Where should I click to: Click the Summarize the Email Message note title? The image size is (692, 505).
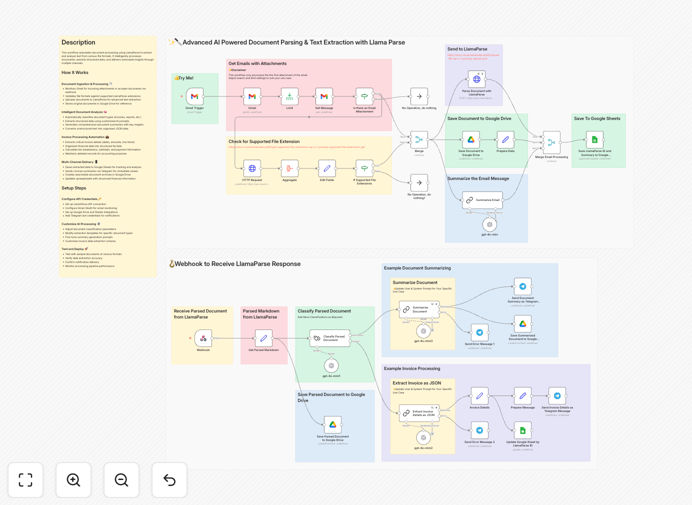[x=478, y=179]
